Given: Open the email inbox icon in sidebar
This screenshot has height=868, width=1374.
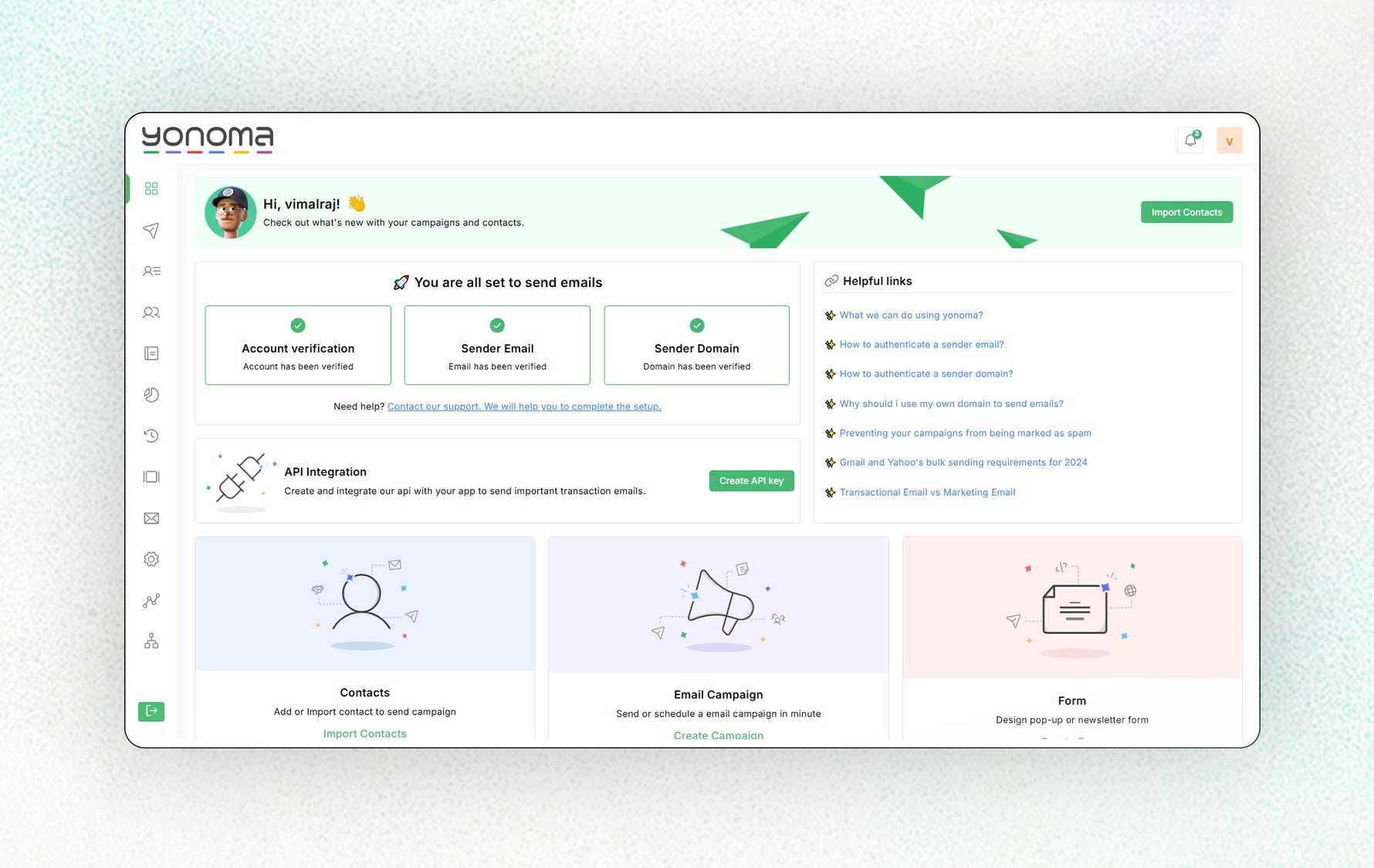Looking at the screenshot, I should click(151, 517).
